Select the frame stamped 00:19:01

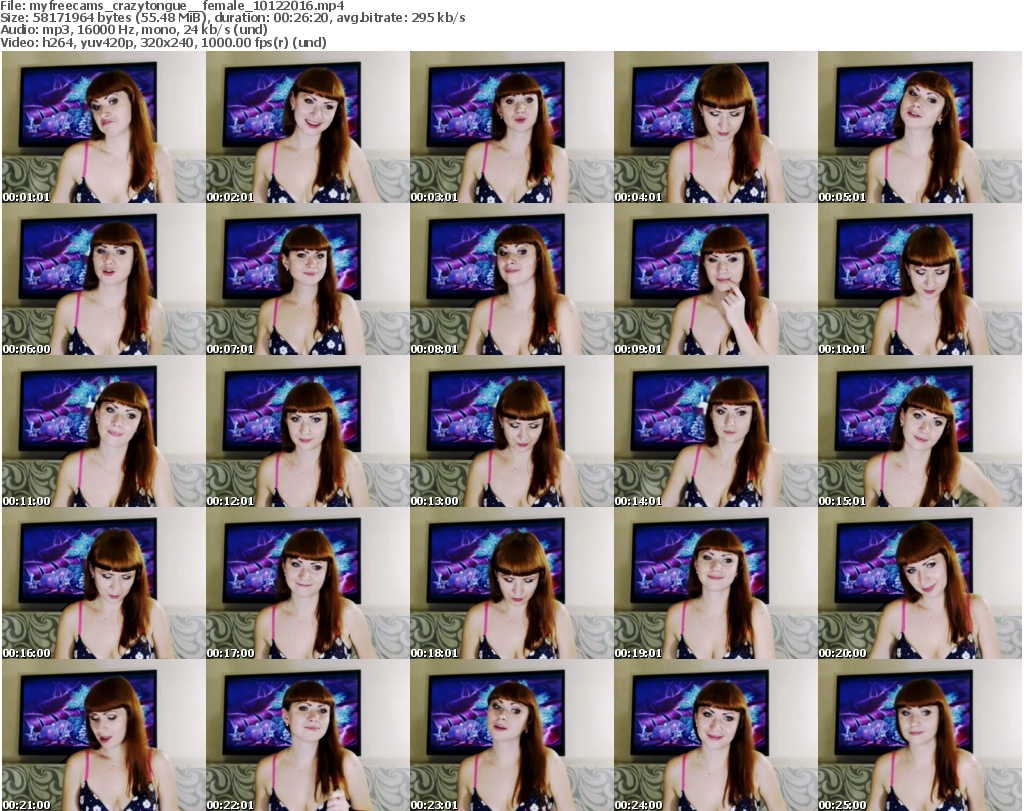[715, 583]
